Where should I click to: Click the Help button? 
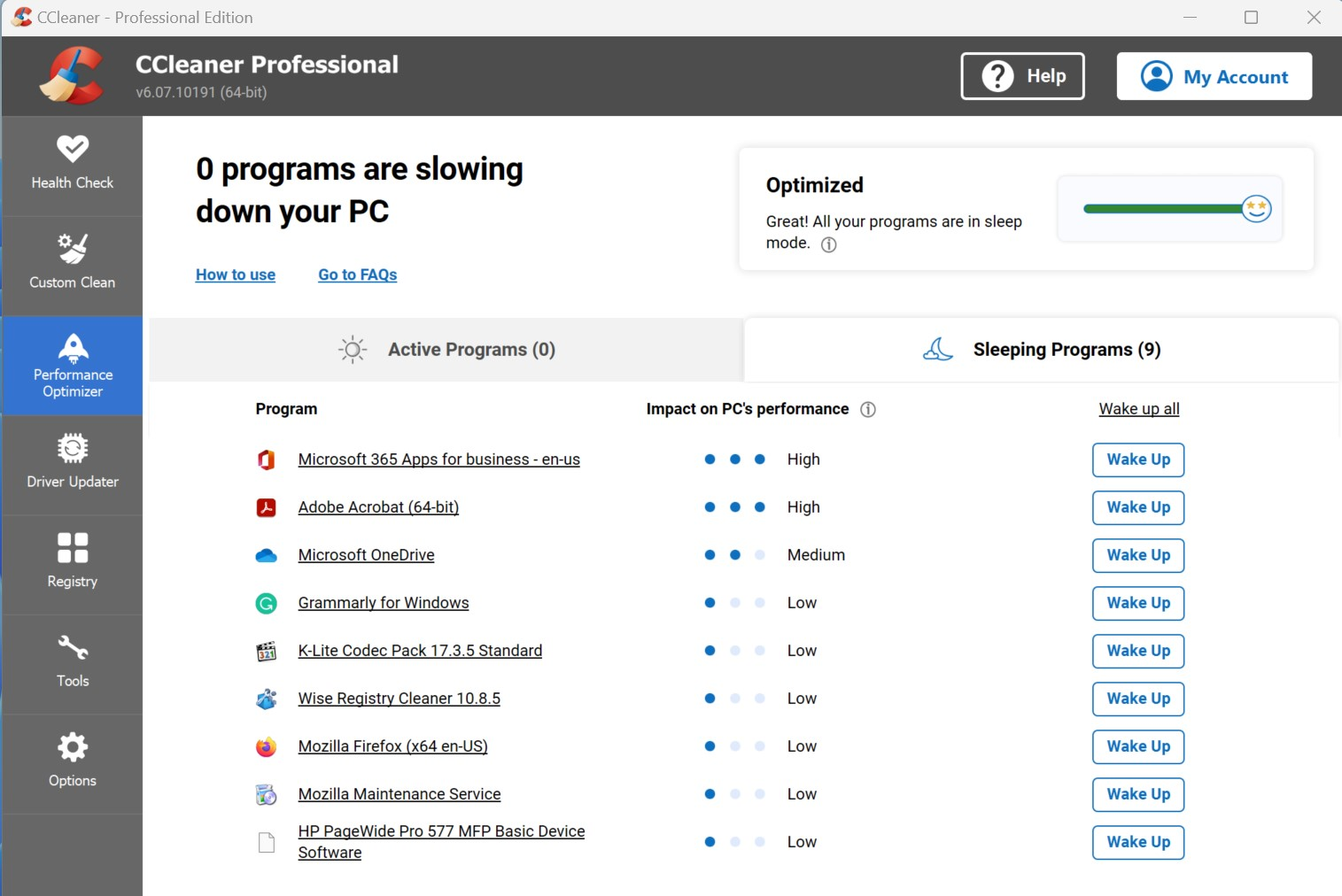[1022, 76]
